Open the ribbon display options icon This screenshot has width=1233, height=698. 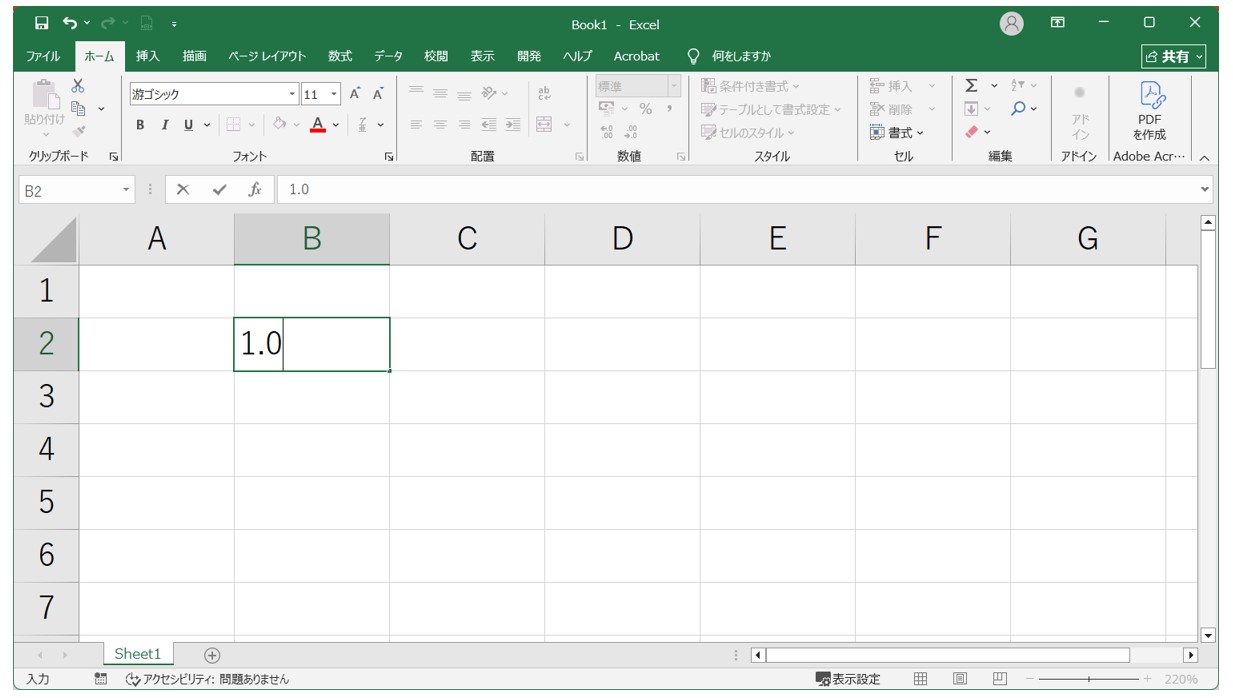(1057, 23)
